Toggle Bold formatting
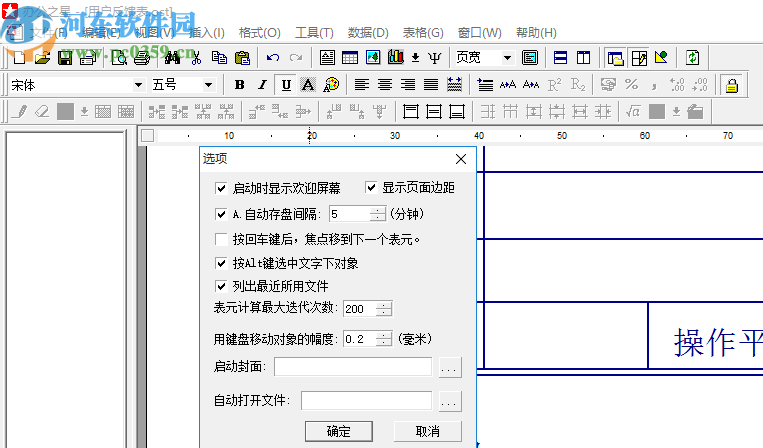Image resolution: width=763 pixels, height=448 pixels. 239,85
